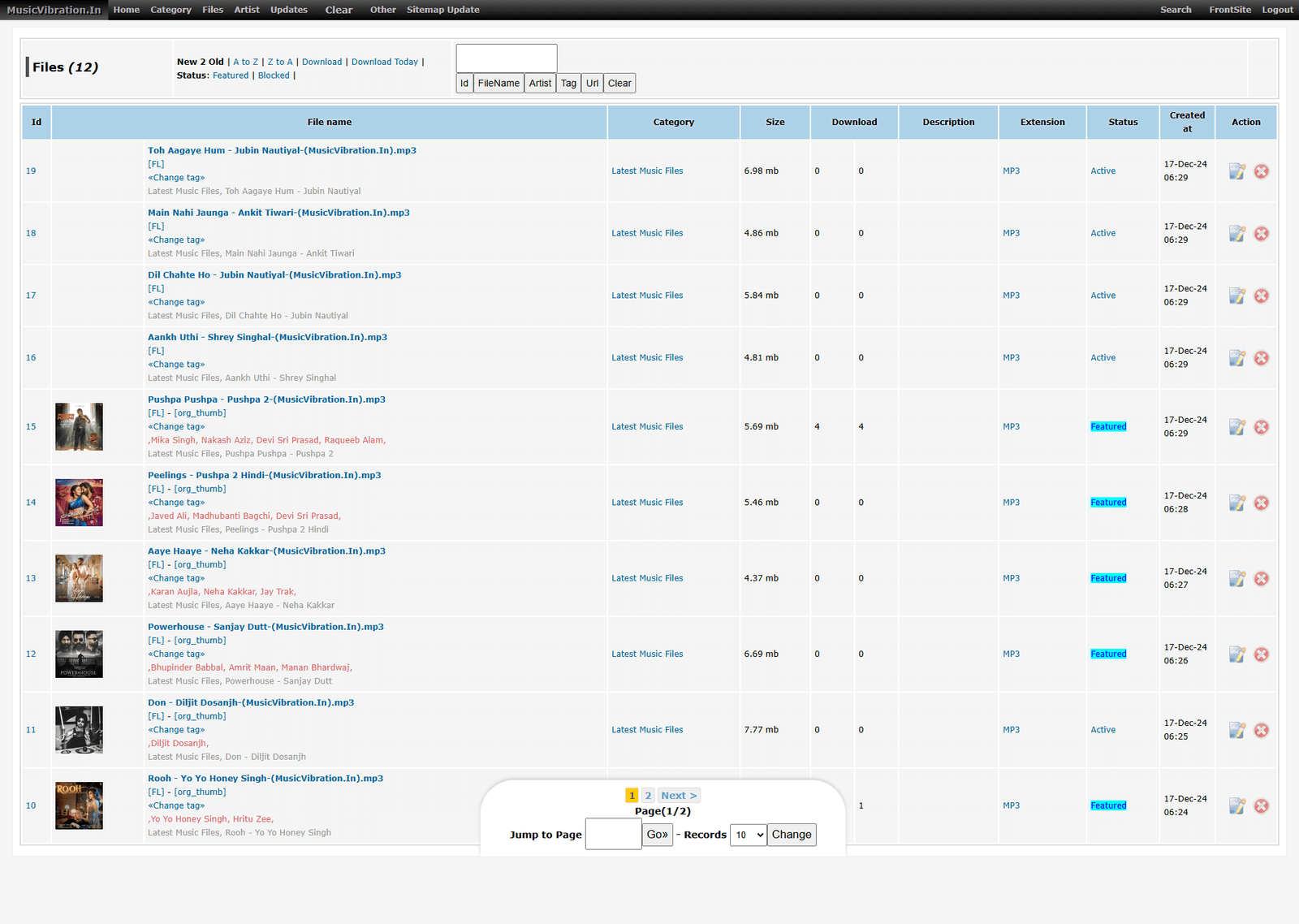Click the Jump to Page input field
The height and width of the screenshot is (924, 1299).
(x=613, y=834)
